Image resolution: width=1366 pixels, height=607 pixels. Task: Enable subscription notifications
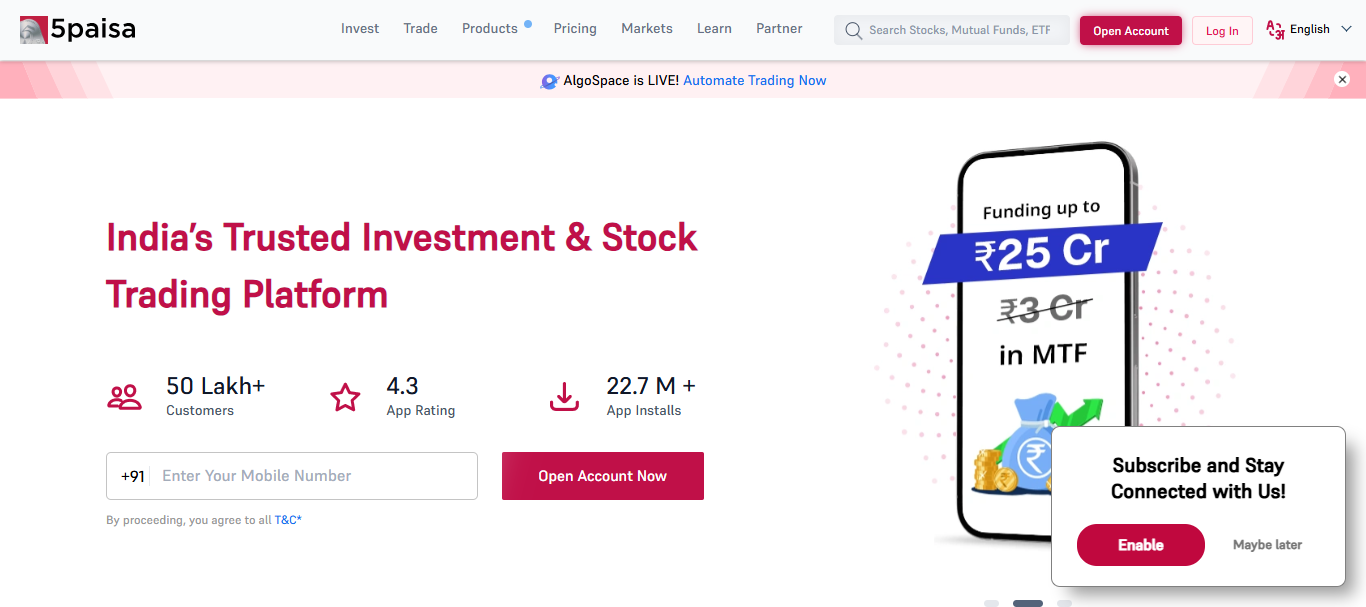point(1141,545)
